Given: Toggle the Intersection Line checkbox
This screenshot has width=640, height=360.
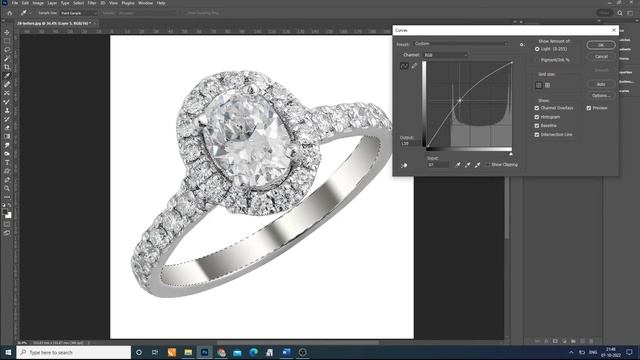Looking at the screenshot, I should 537,135.
